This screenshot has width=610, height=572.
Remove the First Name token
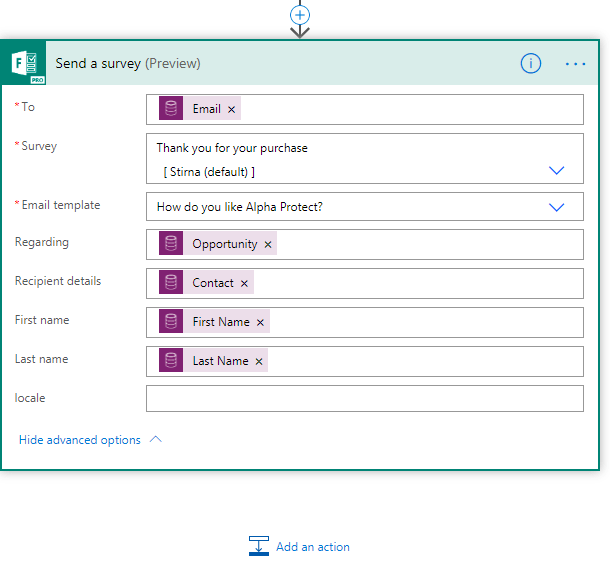(x=261, y=322)
